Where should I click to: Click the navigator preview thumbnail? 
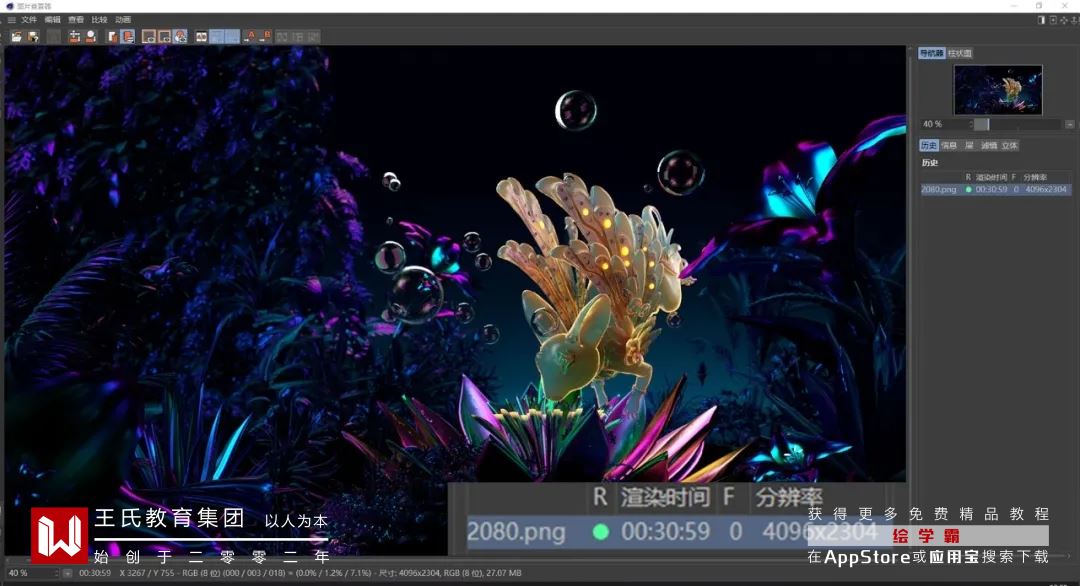coord(998,90)
